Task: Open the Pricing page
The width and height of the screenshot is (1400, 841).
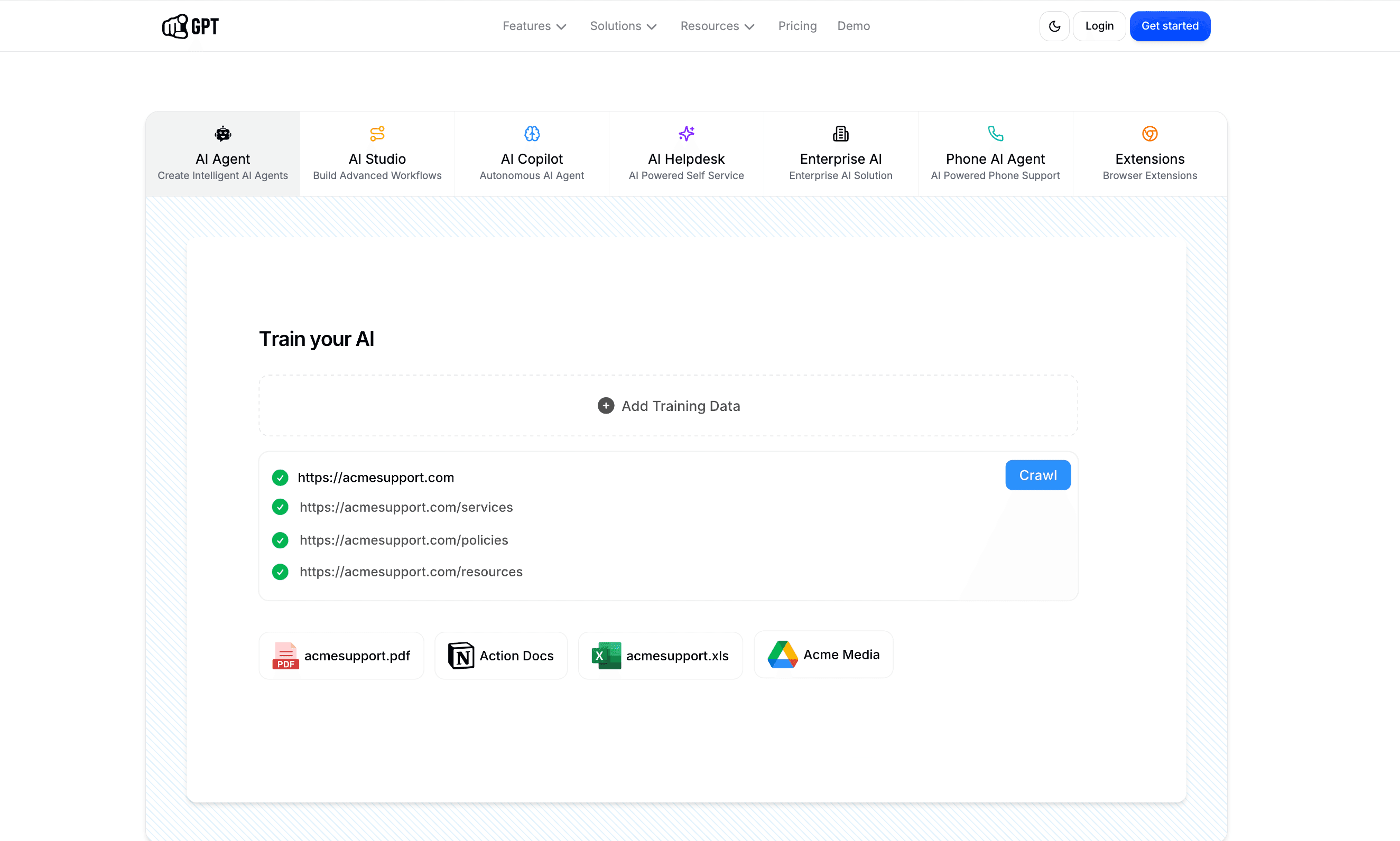Action: click(x=798, y=26)
